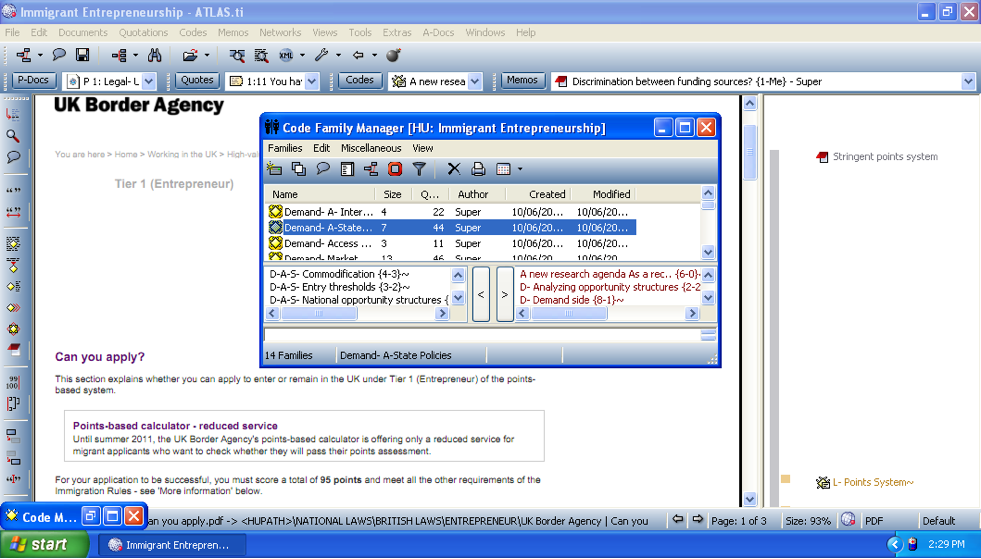Open dropdown arrow next to wrench icon

(x=338, y=55)
